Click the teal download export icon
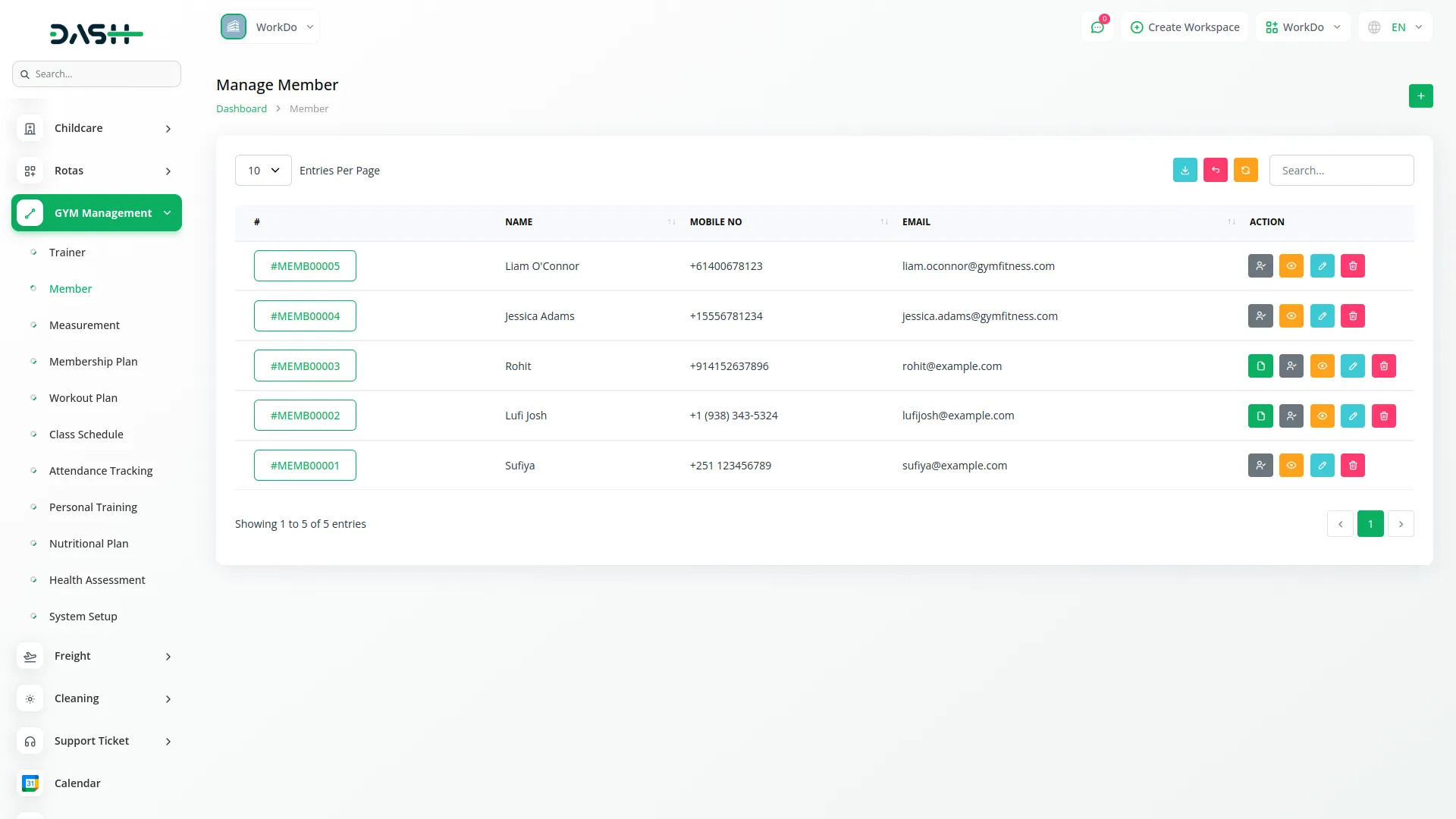The width and height of the screenshot is (1456, 819). point(1185,171)
